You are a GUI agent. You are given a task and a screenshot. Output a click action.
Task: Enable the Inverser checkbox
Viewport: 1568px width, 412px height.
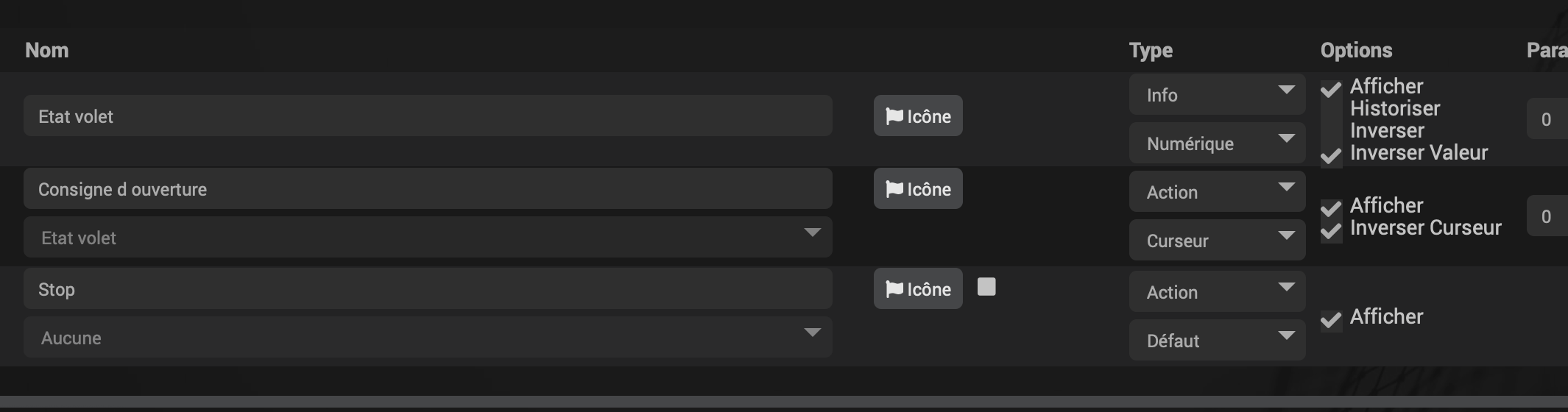[x=1331, y=135]
